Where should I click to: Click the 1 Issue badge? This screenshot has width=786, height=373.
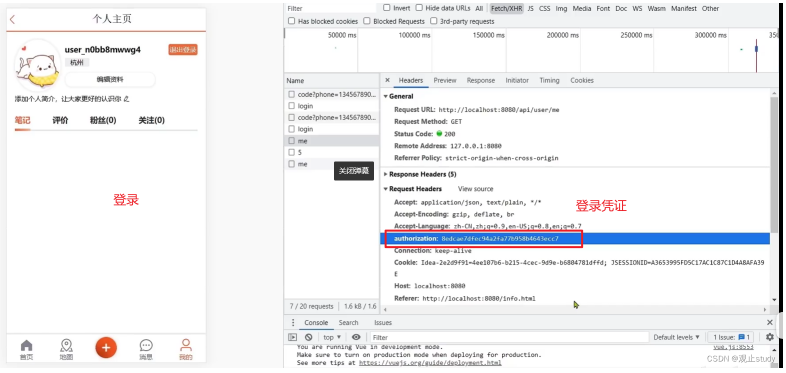731,337
